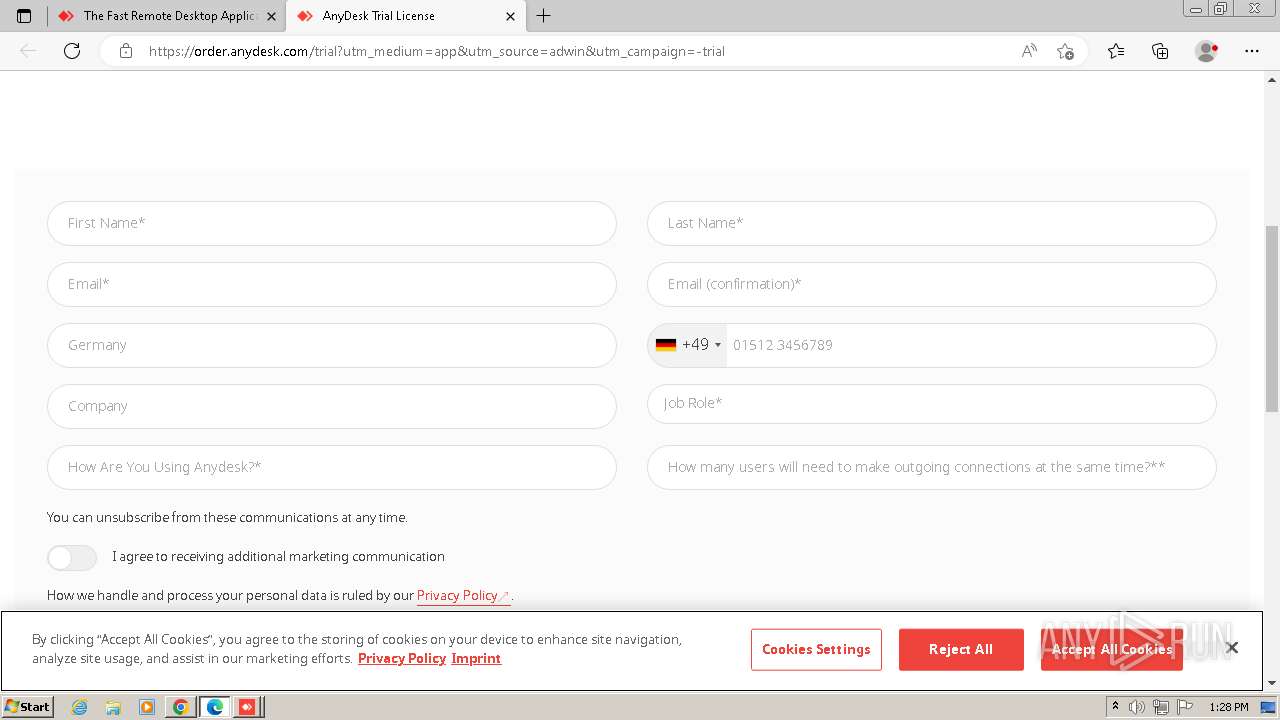Viewport: 1280px width, 720px height.
Task: Click the address bar URL
Action: click(437, 51)
